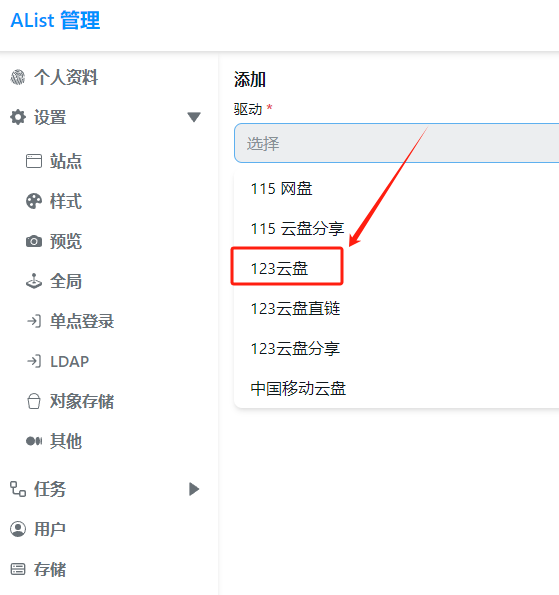This screenshot has height=595, width=559.
Task: Choose 123云盘直链 from the list
Action: pyautogui.click(x=295, y=309)
